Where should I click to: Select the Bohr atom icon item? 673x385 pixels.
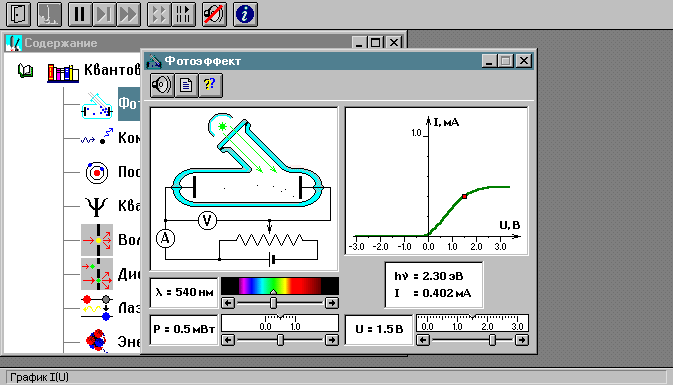97,172
